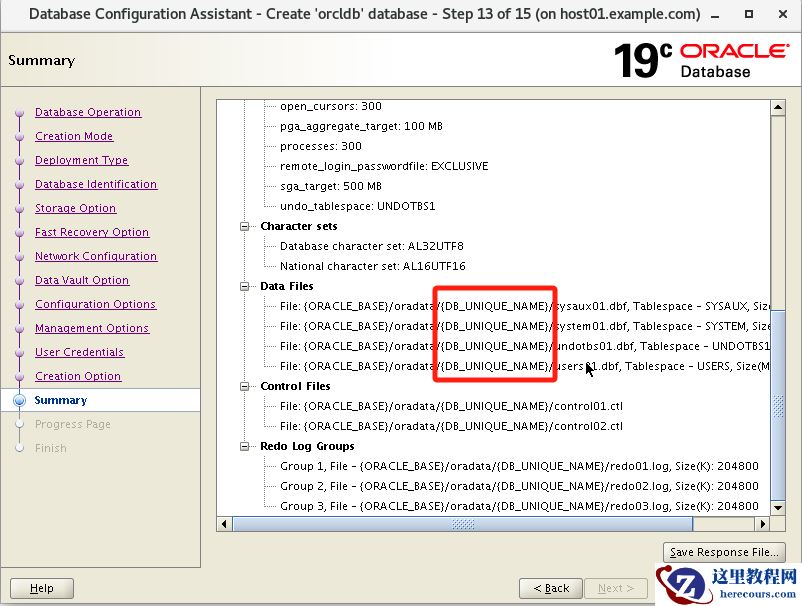
Task: Collapse the Character sets node
Action: 244,226
